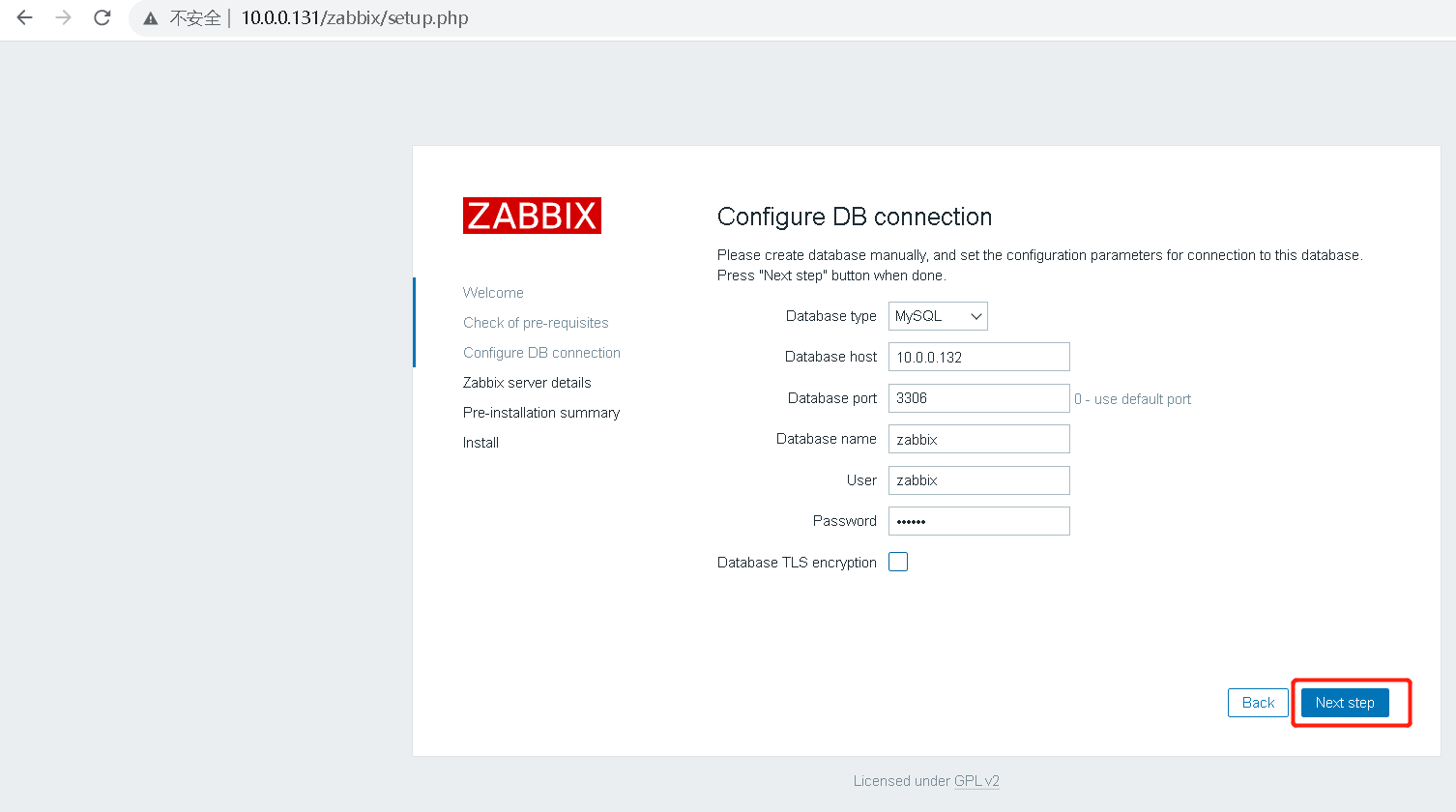Focus the Database host field
The height and width of the screenshot is (812, 1456).
coord(979,357)
